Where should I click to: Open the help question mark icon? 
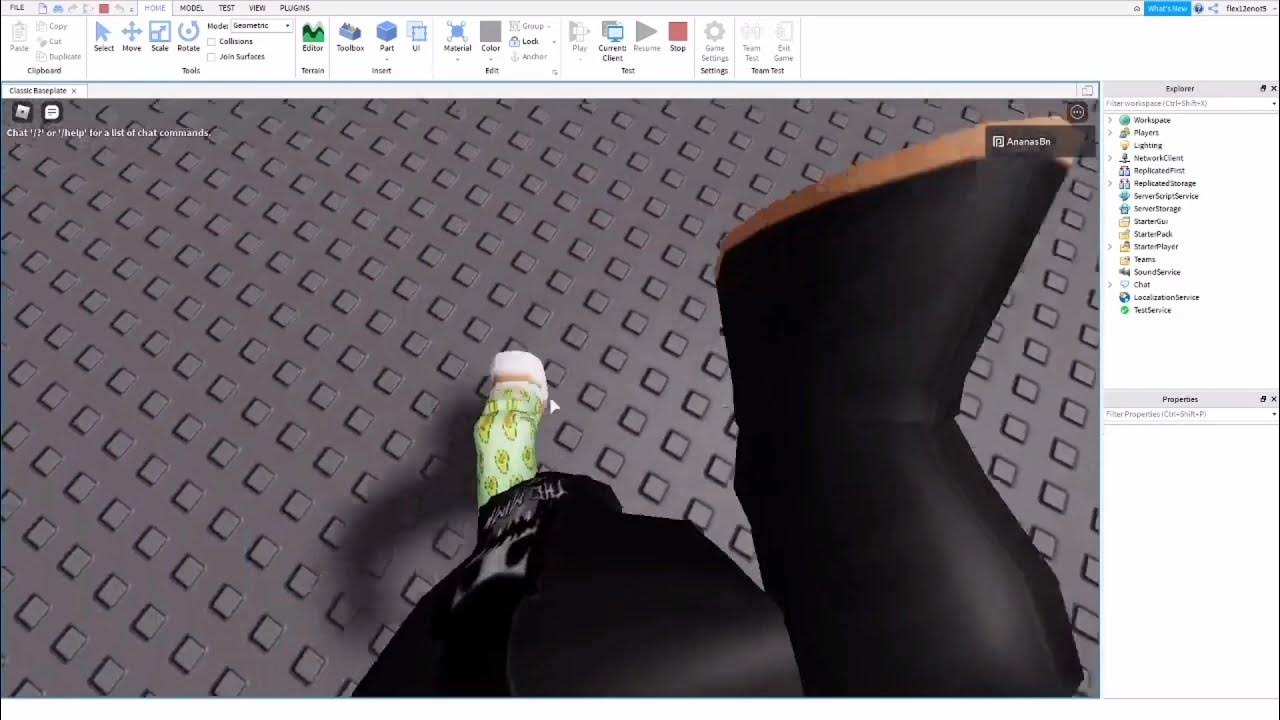(x=1199, y=8)
